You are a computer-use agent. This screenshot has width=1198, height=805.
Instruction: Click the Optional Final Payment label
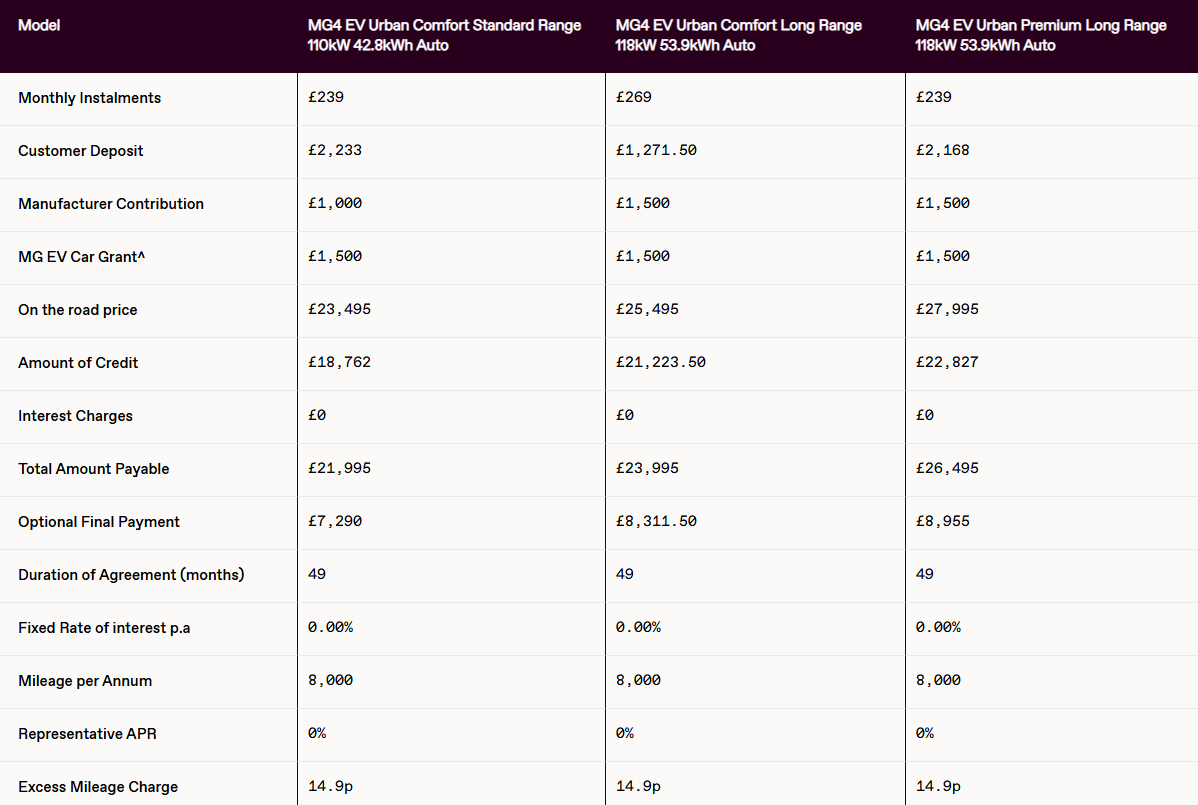(99, 522)
